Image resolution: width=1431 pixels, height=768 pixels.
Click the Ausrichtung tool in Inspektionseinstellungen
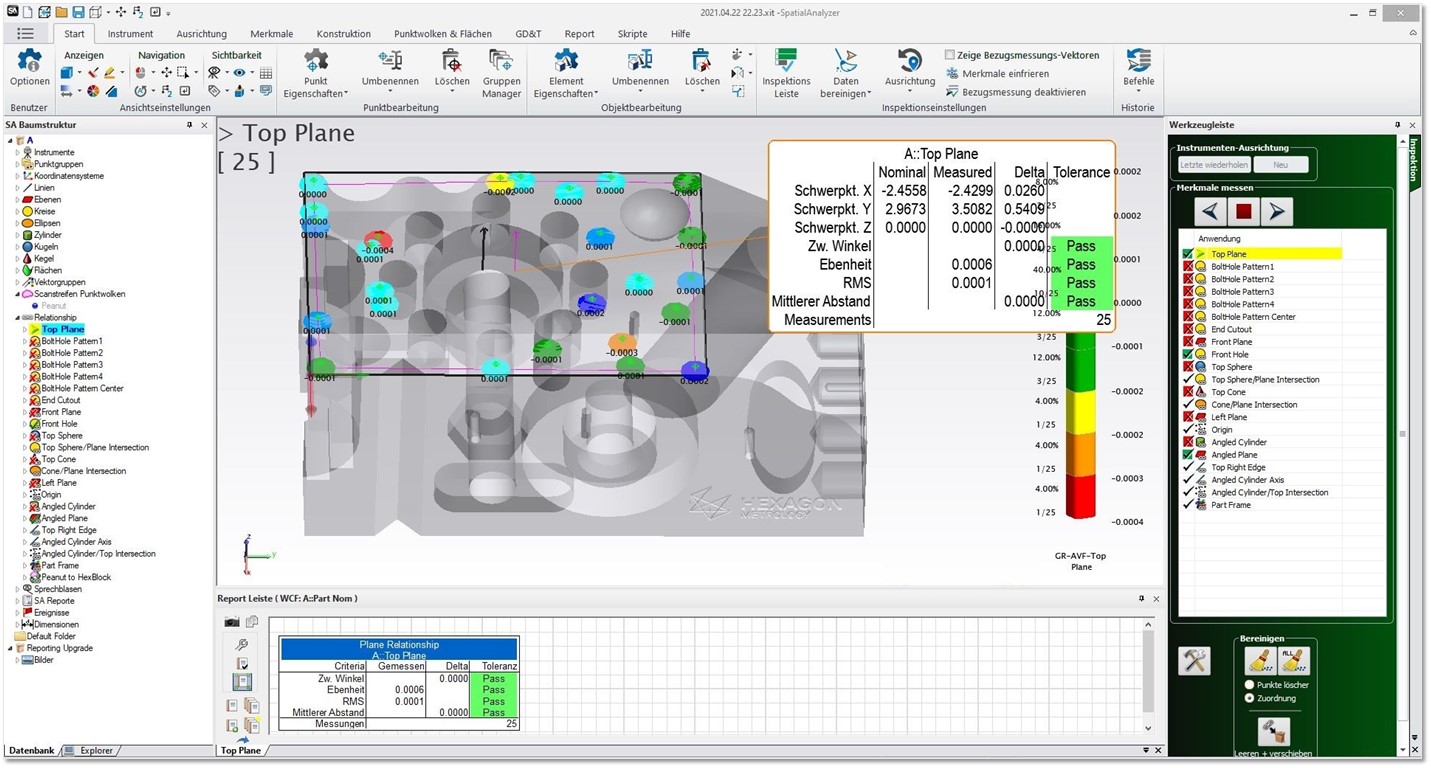pos(908,70)
